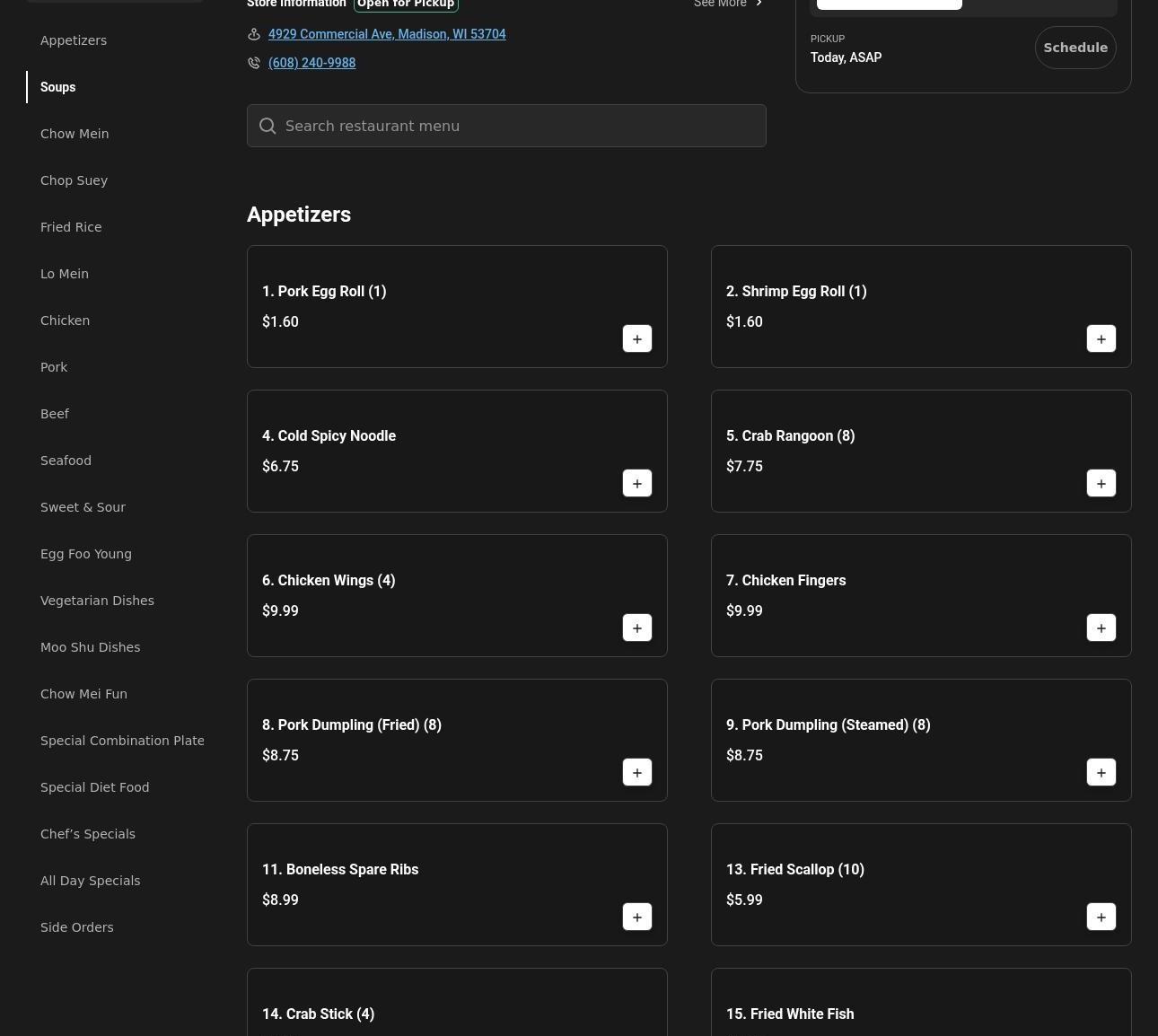Viewport: 1158px width, 1036px height.
Task: Expand store info with See More chevron
Action: (759, 4)
